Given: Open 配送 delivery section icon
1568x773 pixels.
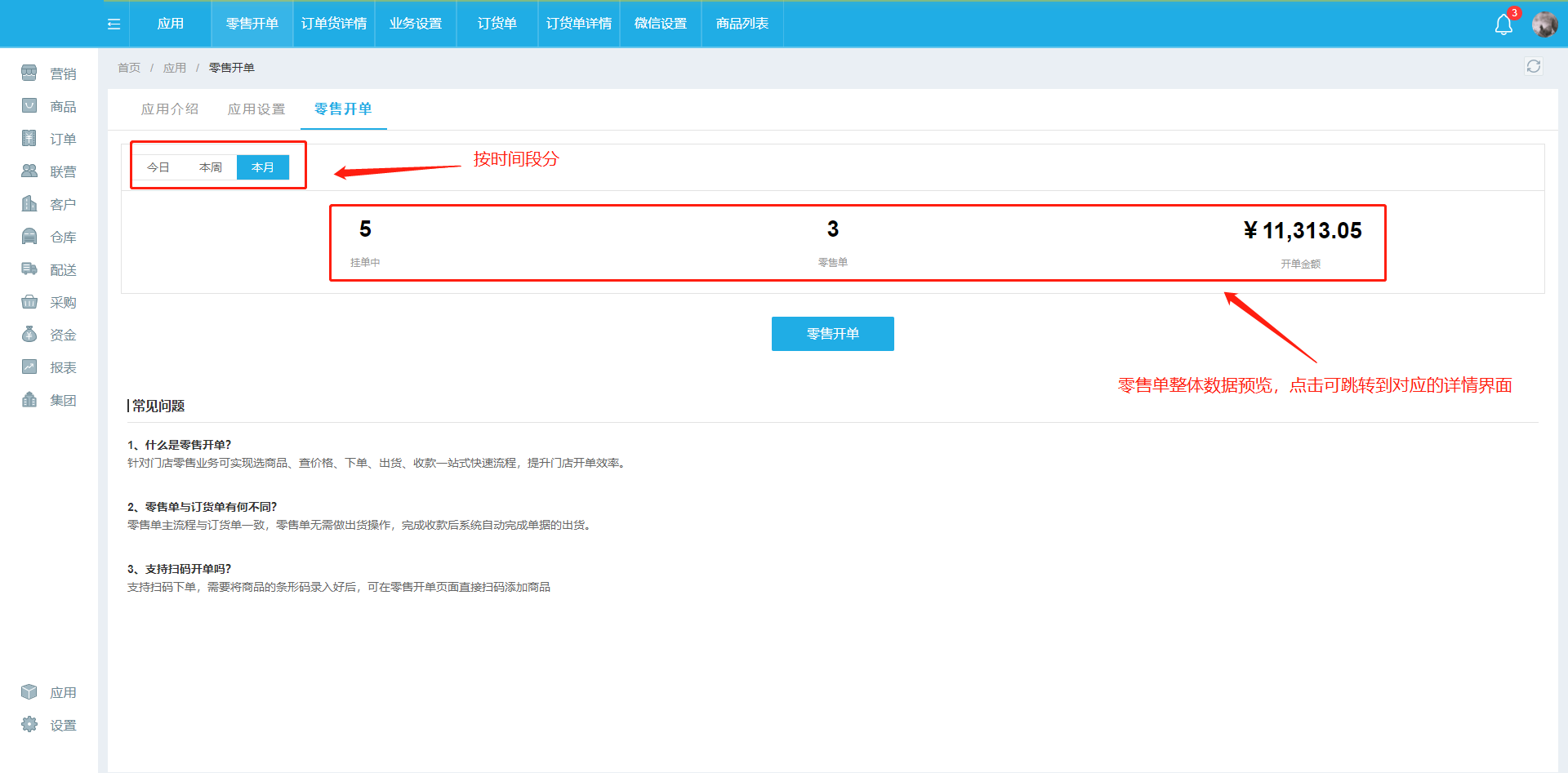Looking at the screenshot, I should 29,269.
